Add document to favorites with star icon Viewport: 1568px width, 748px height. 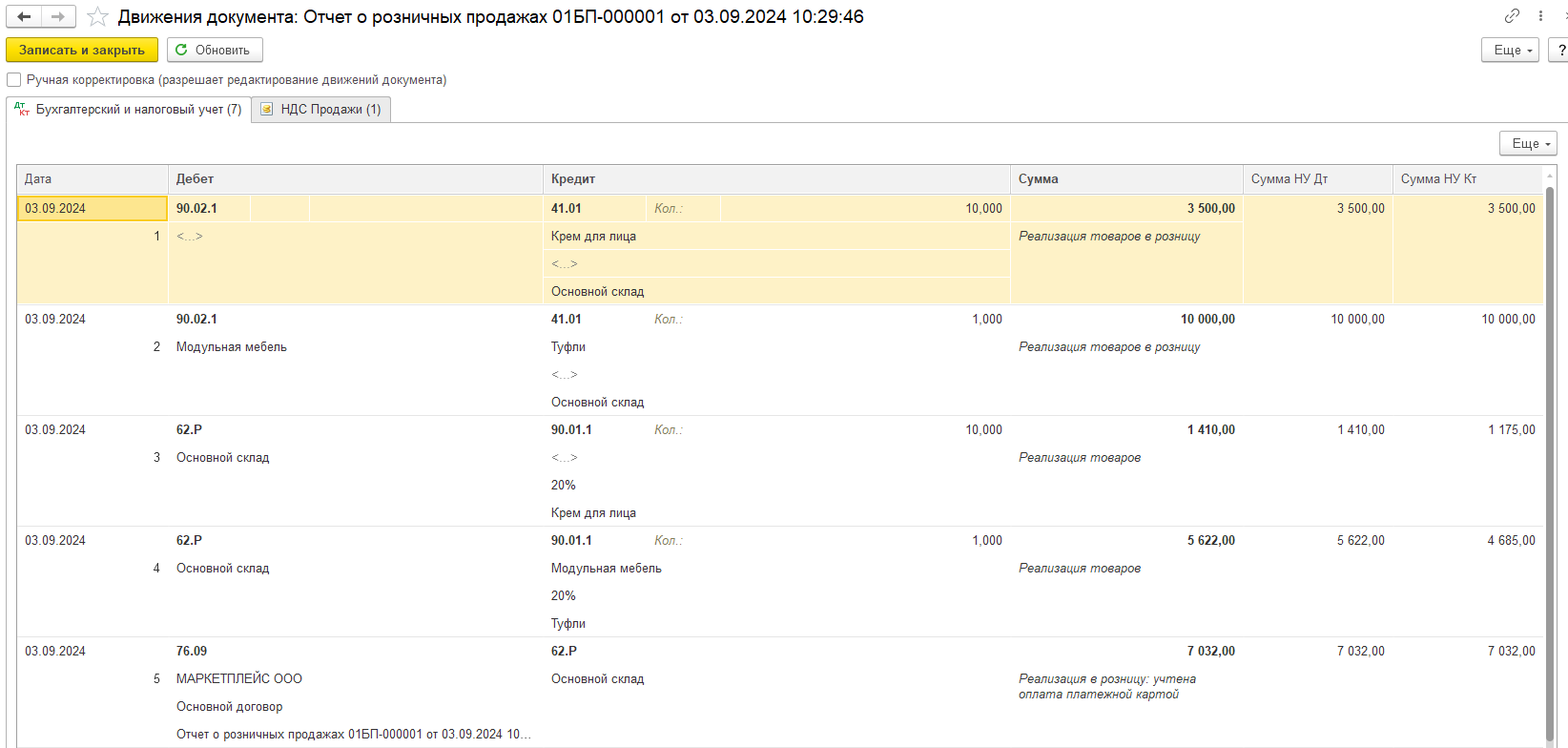pos(97,17)
